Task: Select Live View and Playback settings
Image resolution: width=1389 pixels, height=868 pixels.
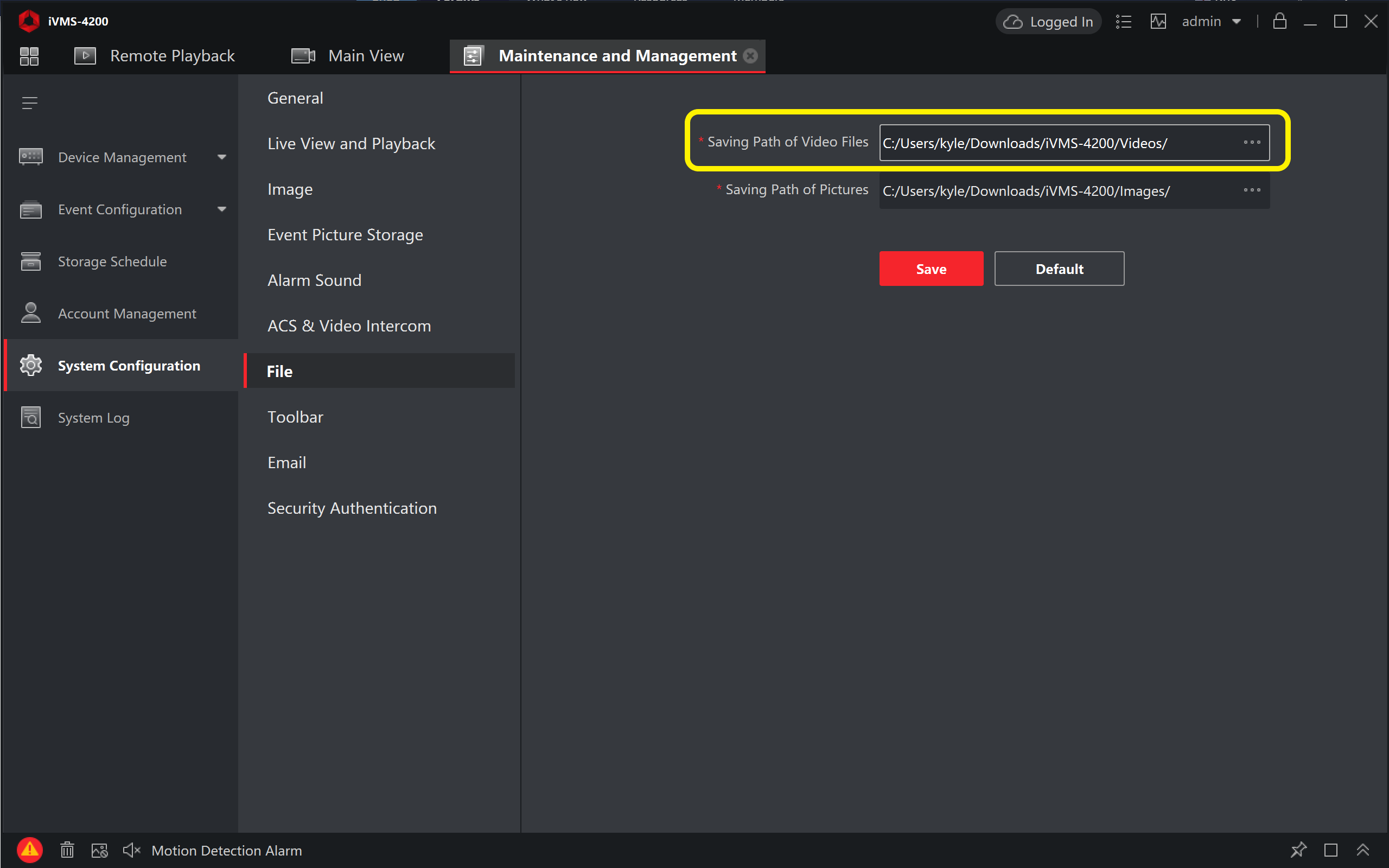Action: [x=351, y=144]
